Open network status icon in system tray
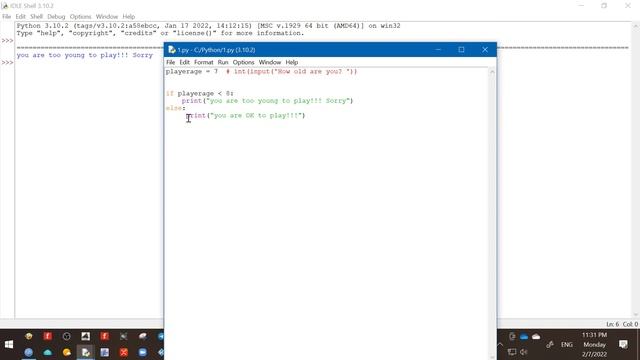The image size is (640, 360). pos(512,352)
